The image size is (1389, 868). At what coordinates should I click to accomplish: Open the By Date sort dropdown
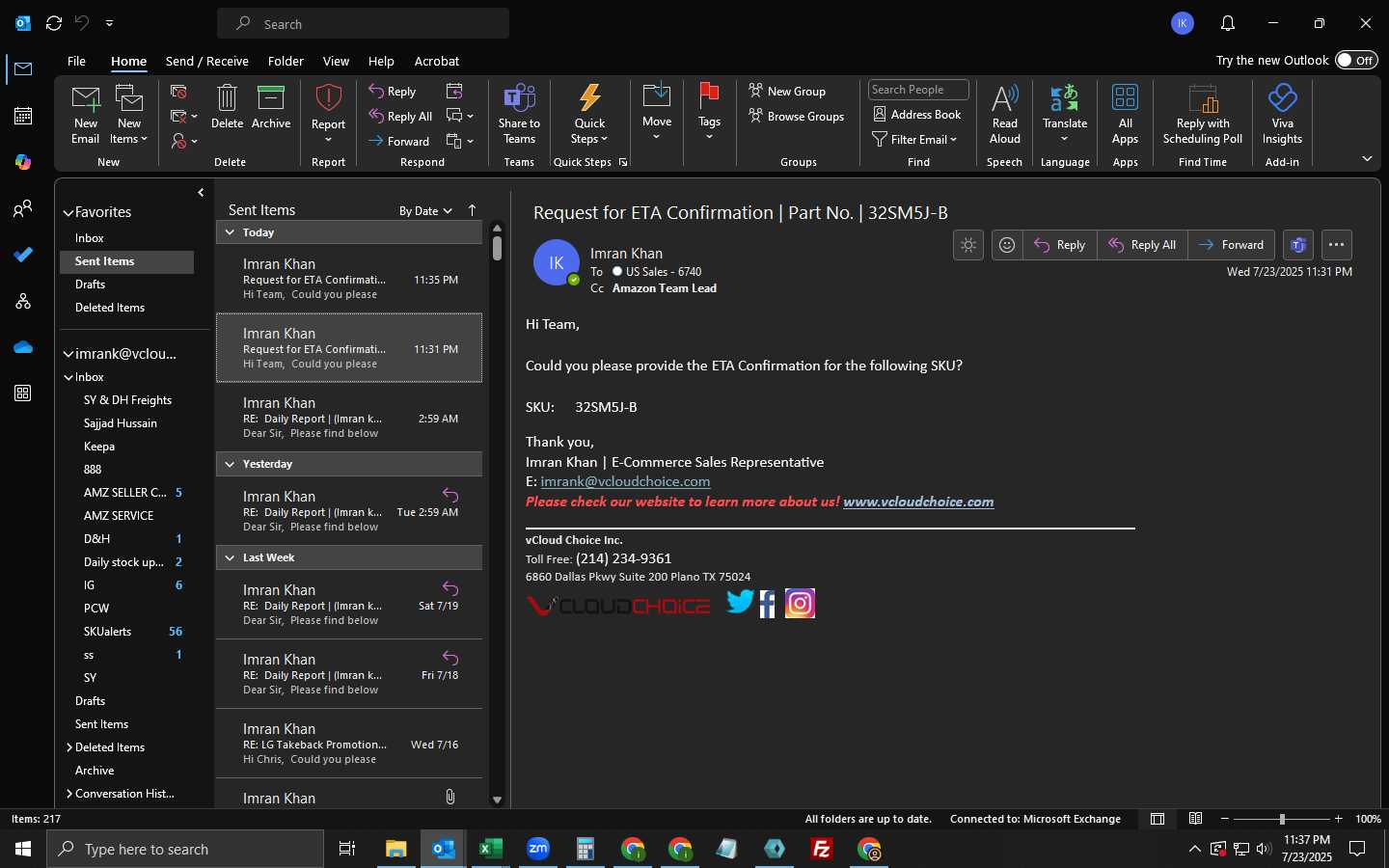tap(425, 210)
